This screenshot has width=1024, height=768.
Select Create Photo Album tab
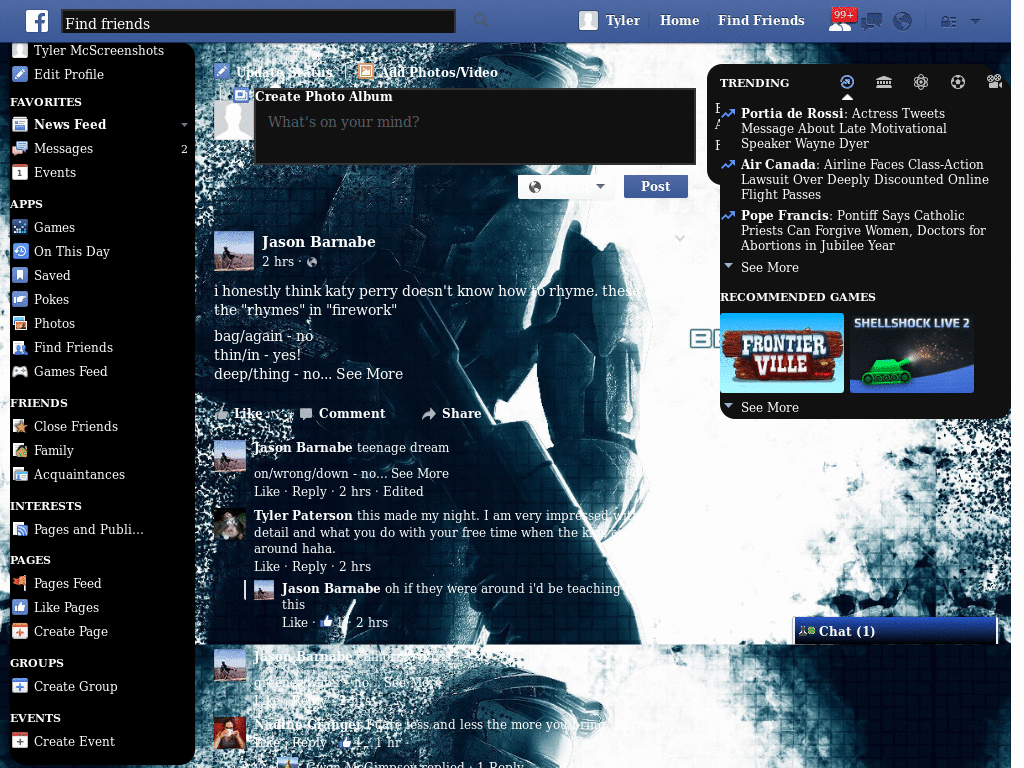pyautogui.click(x=313, y=96)
